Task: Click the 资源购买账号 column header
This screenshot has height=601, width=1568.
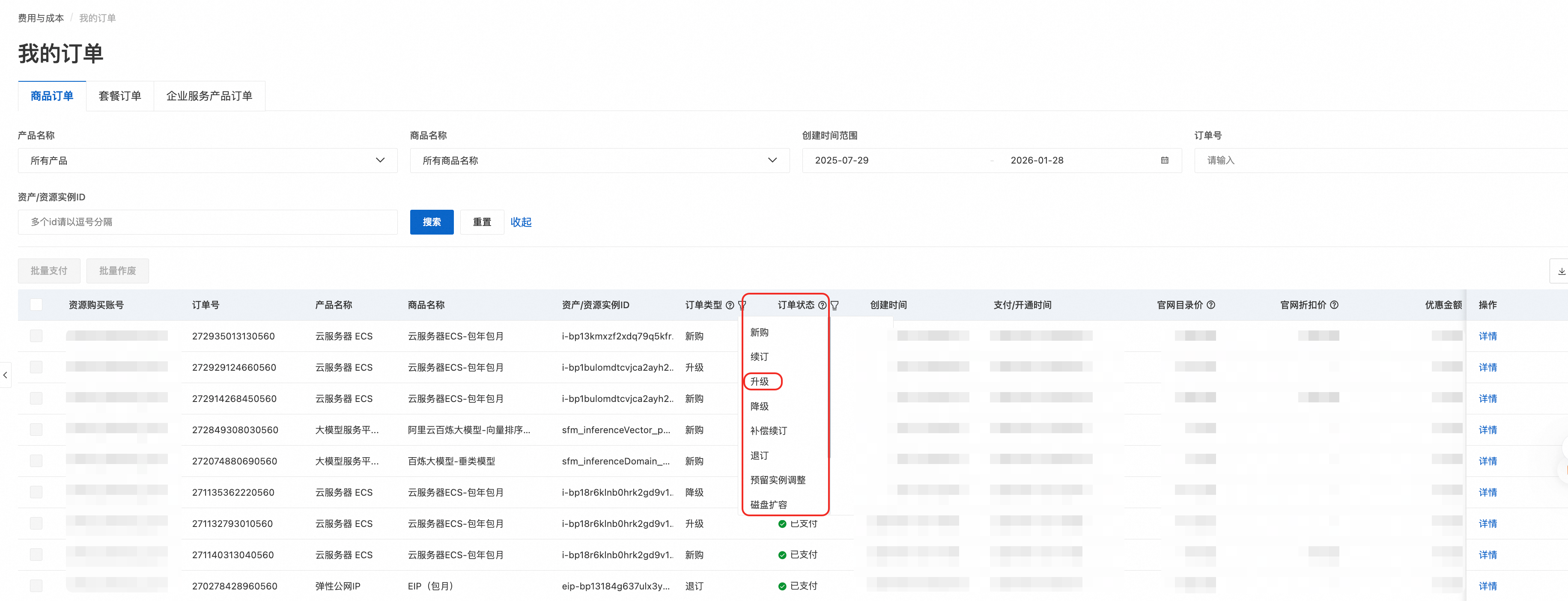Action: point(95,305)
